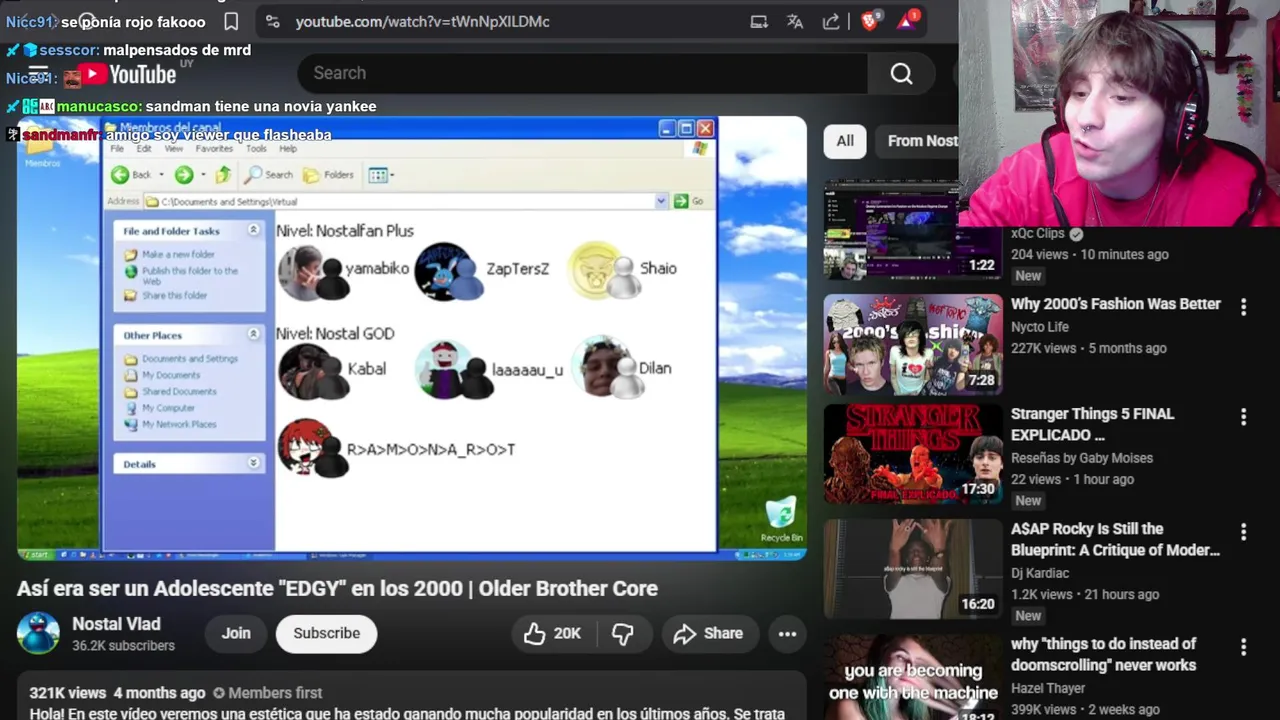
Task: Select the All filter chip
Action: [845, 141]
